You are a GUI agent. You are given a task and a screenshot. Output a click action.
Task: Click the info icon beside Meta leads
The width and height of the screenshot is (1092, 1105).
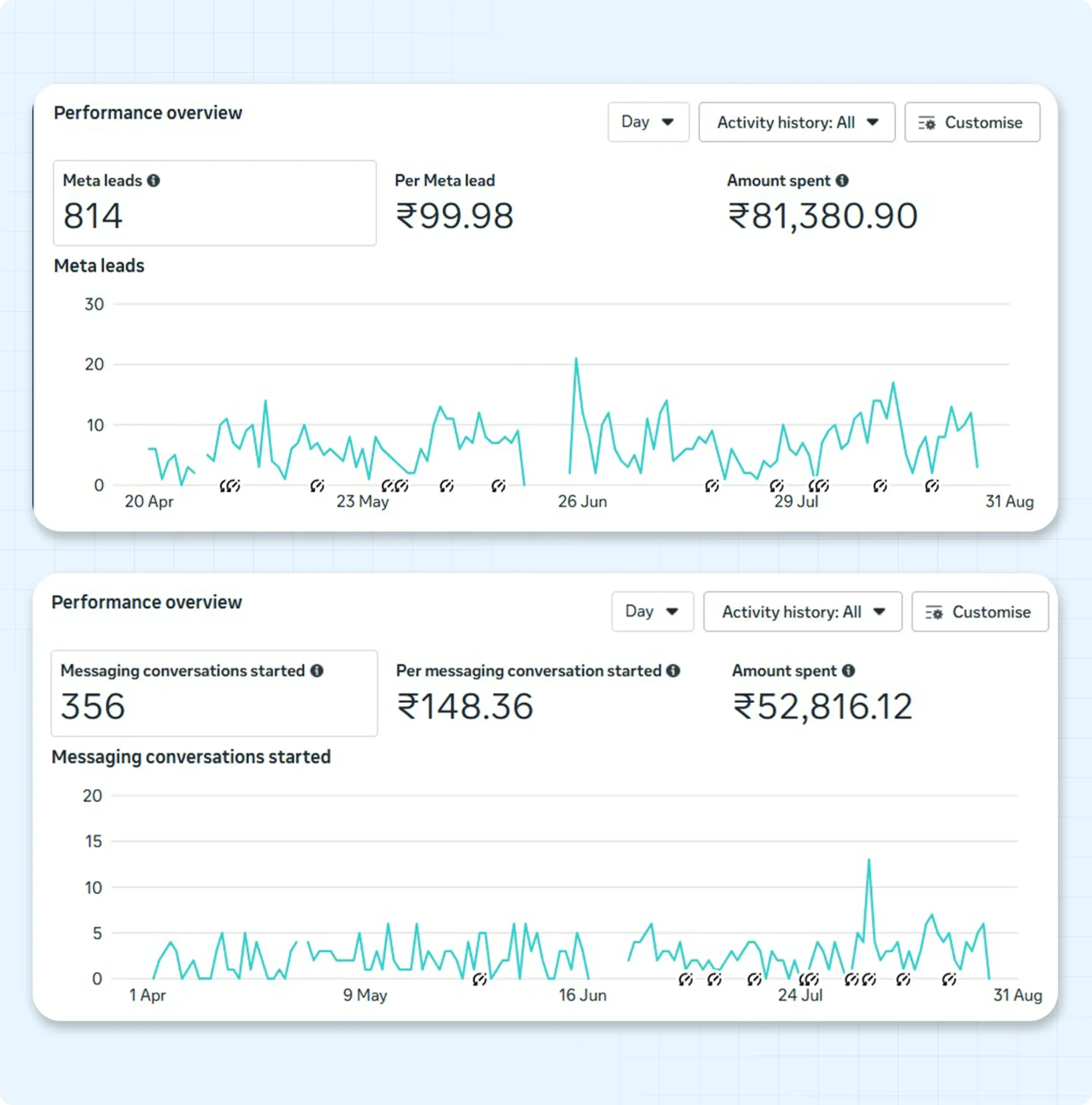pyautogui.click(x=153, y=181)
